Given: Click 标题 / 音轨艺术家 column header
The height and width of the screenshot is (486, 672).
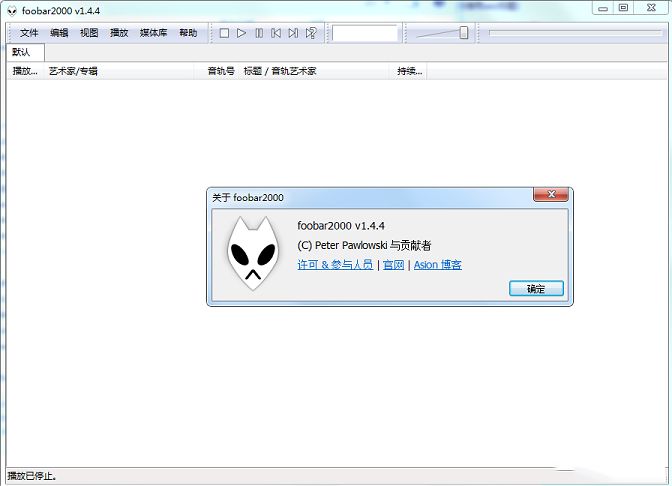Looking at the screenshot, I should coord(315,71).
